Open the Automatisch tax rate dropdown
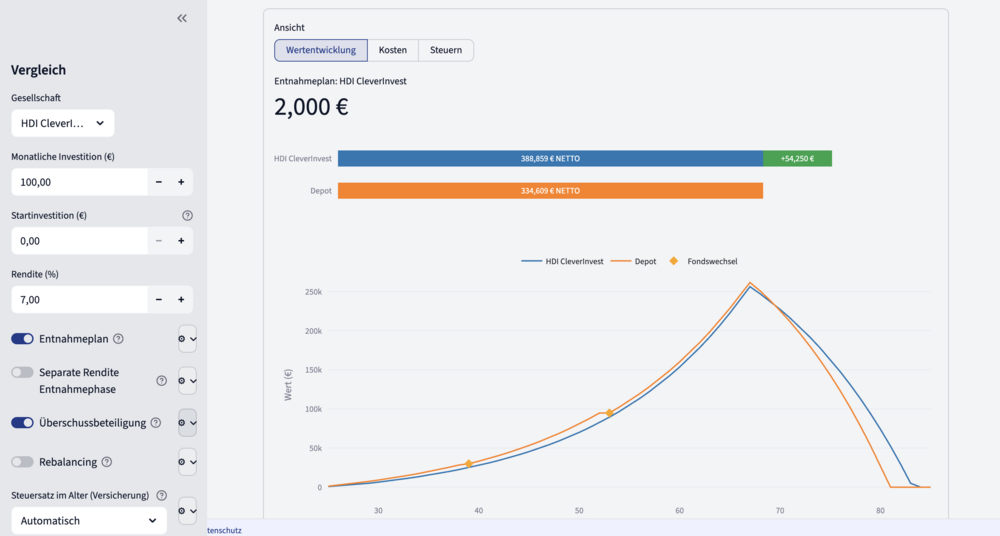 89,521
